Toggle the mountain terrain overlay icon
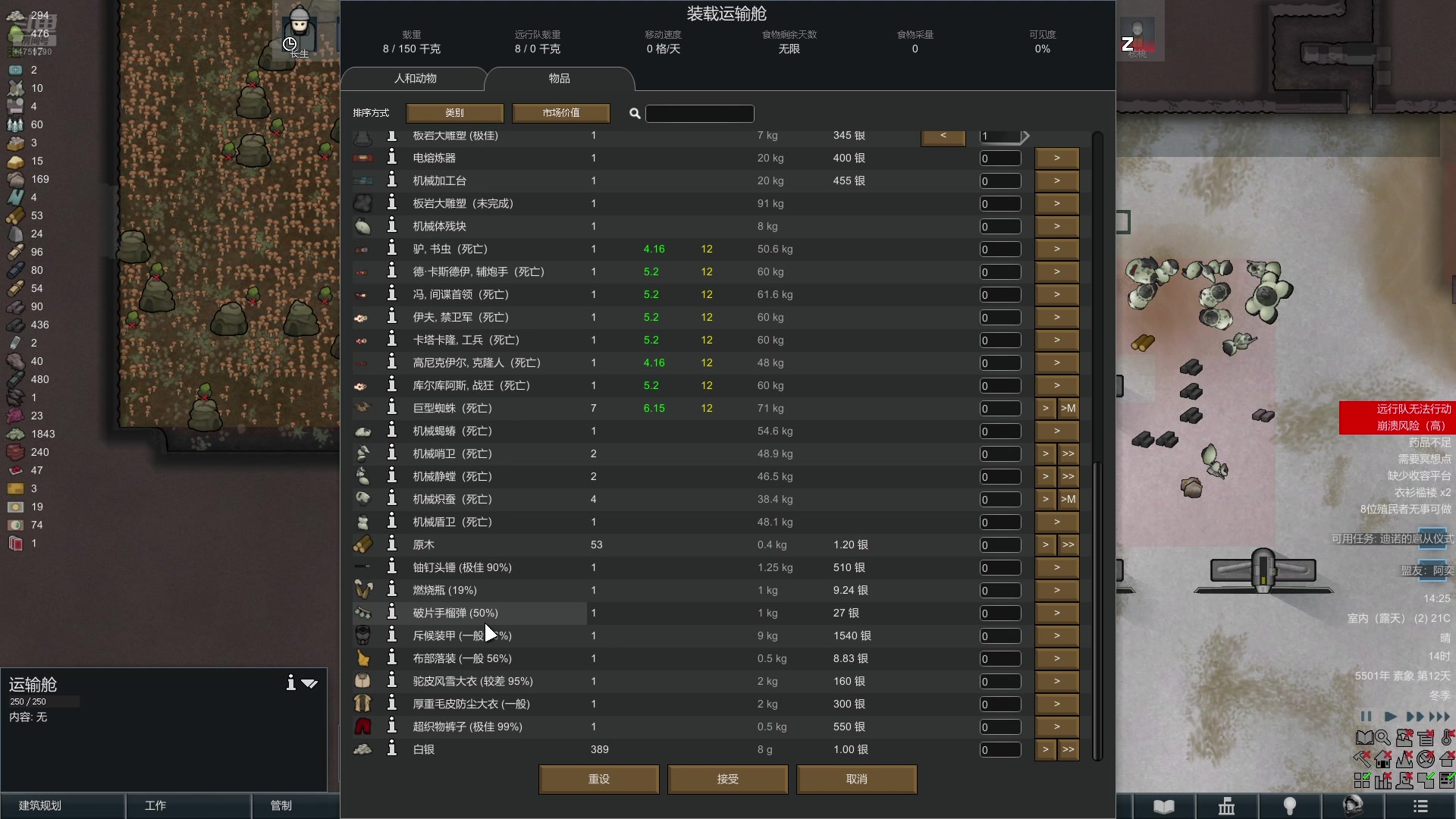1456x819 pixels. pyautogui.click(x=1404, y=759)
